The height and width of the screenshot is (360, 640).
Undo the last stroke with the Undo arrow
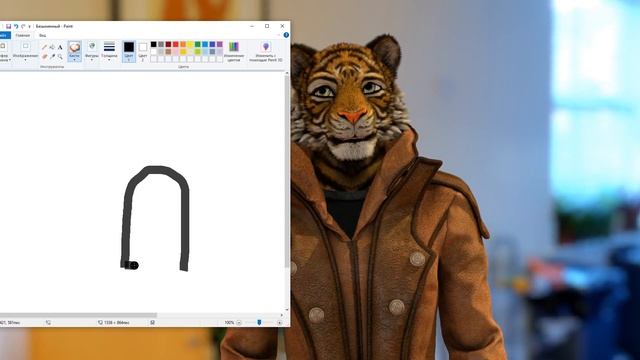tap(16, 27)
